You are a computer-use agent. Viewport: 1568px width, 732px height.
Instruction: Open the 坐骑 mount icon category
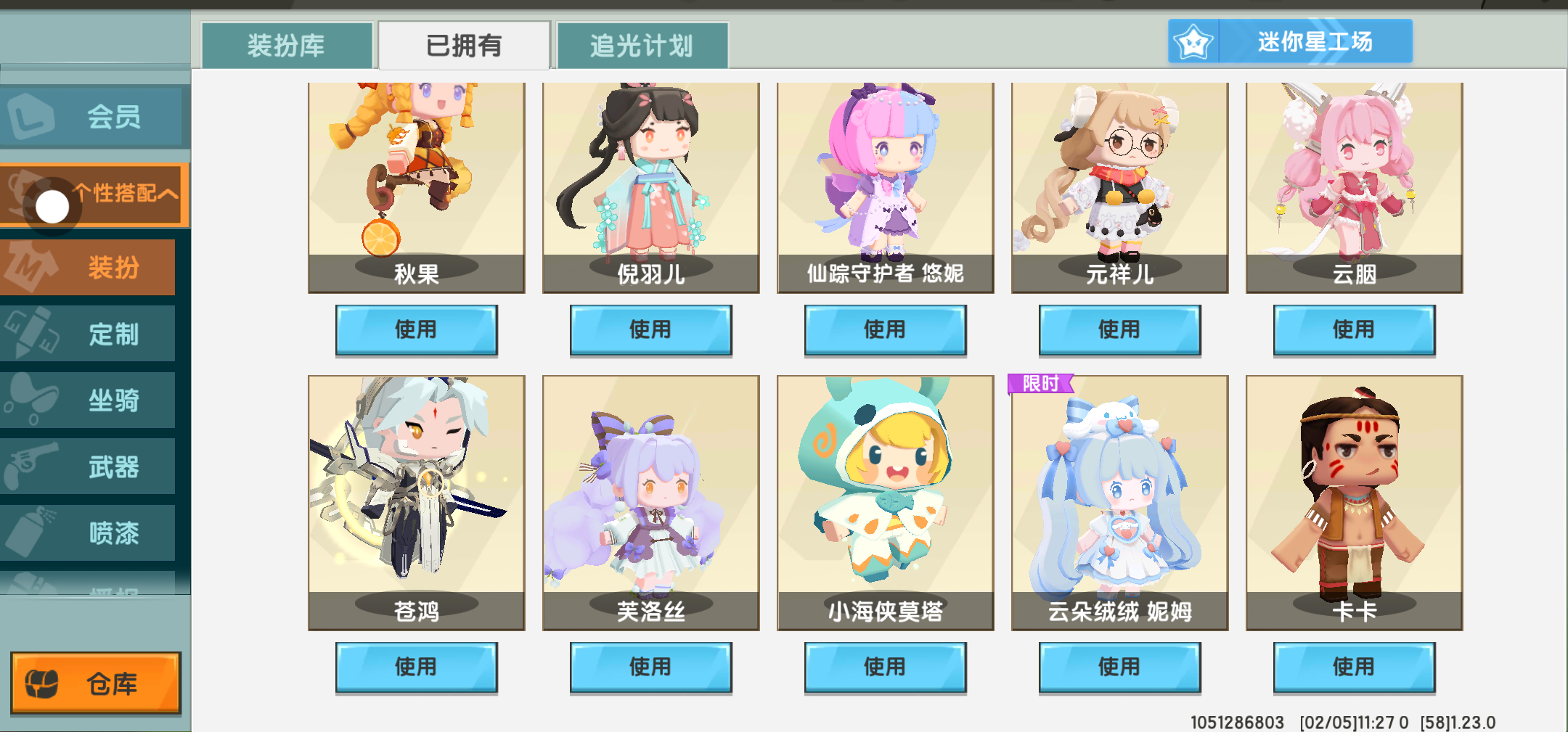29,399
